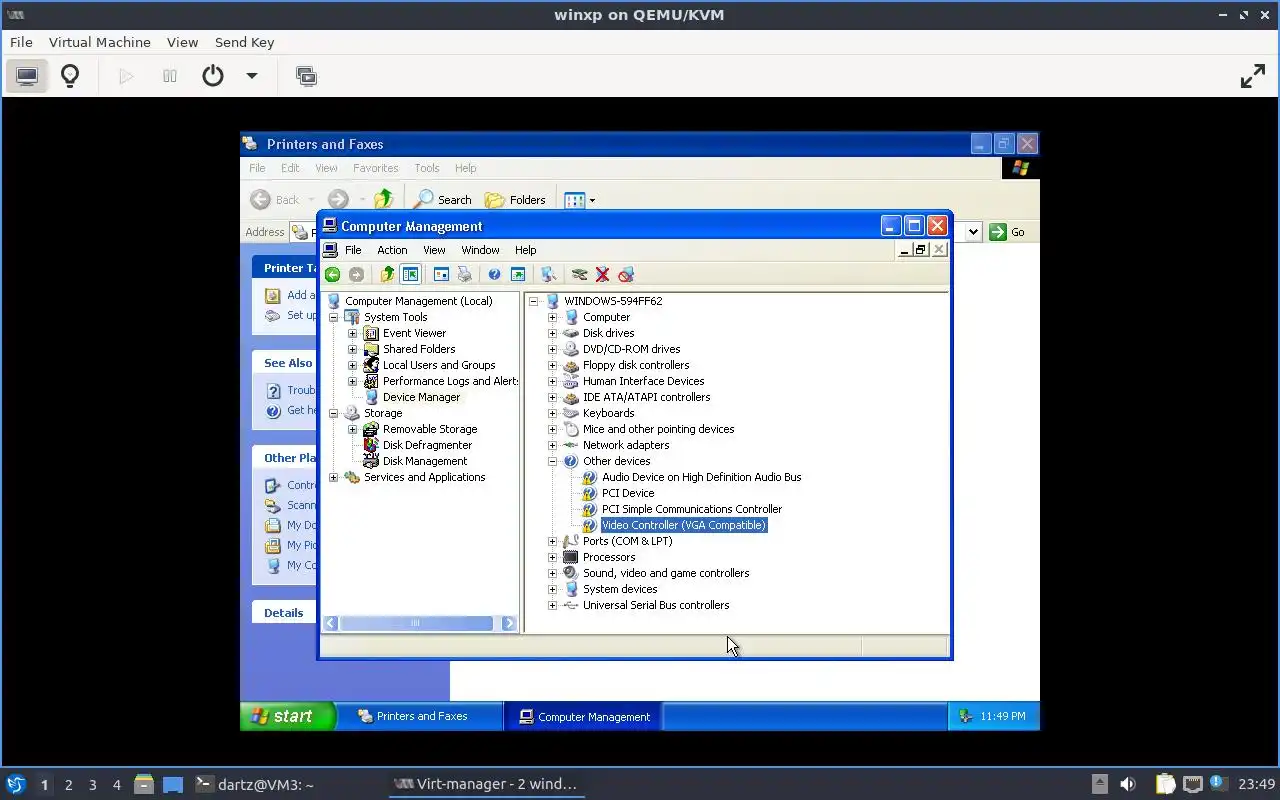Click the blue Help question-mark icon

pyautogui.click(x=494, y=274)
